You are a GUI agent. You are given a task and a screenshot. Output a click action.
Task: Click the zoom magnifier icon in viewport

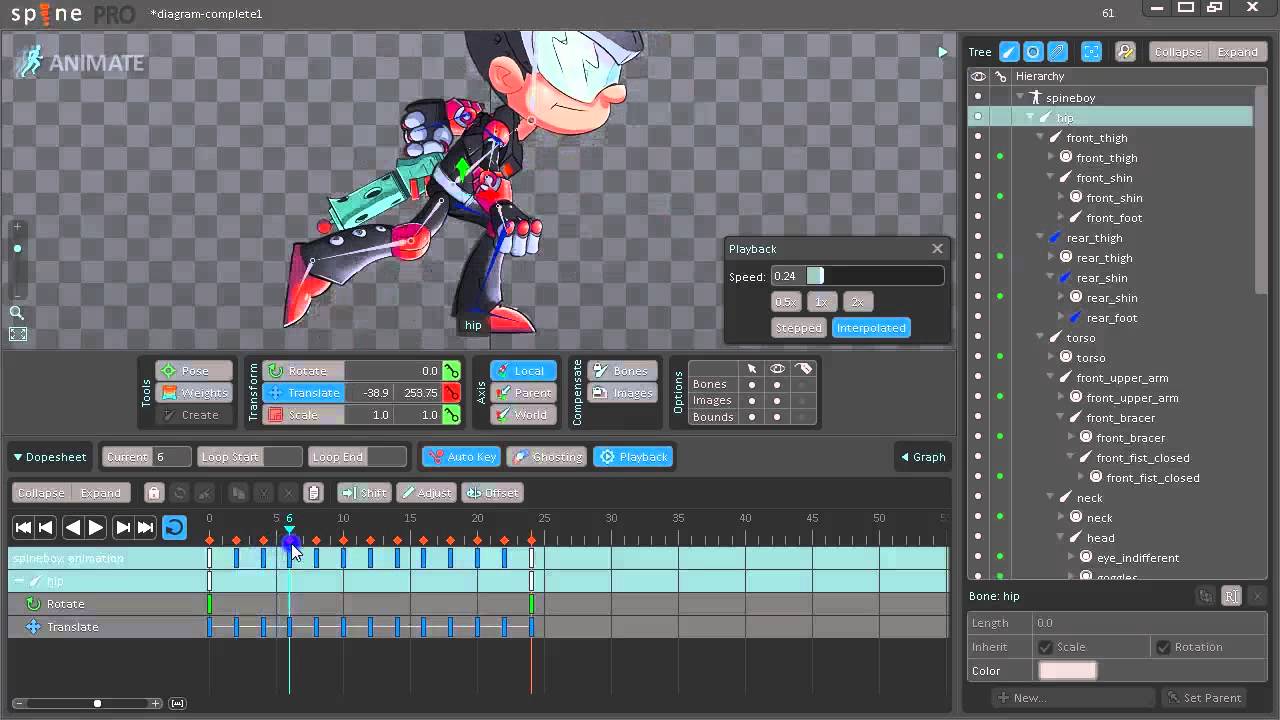pos(17,313)
